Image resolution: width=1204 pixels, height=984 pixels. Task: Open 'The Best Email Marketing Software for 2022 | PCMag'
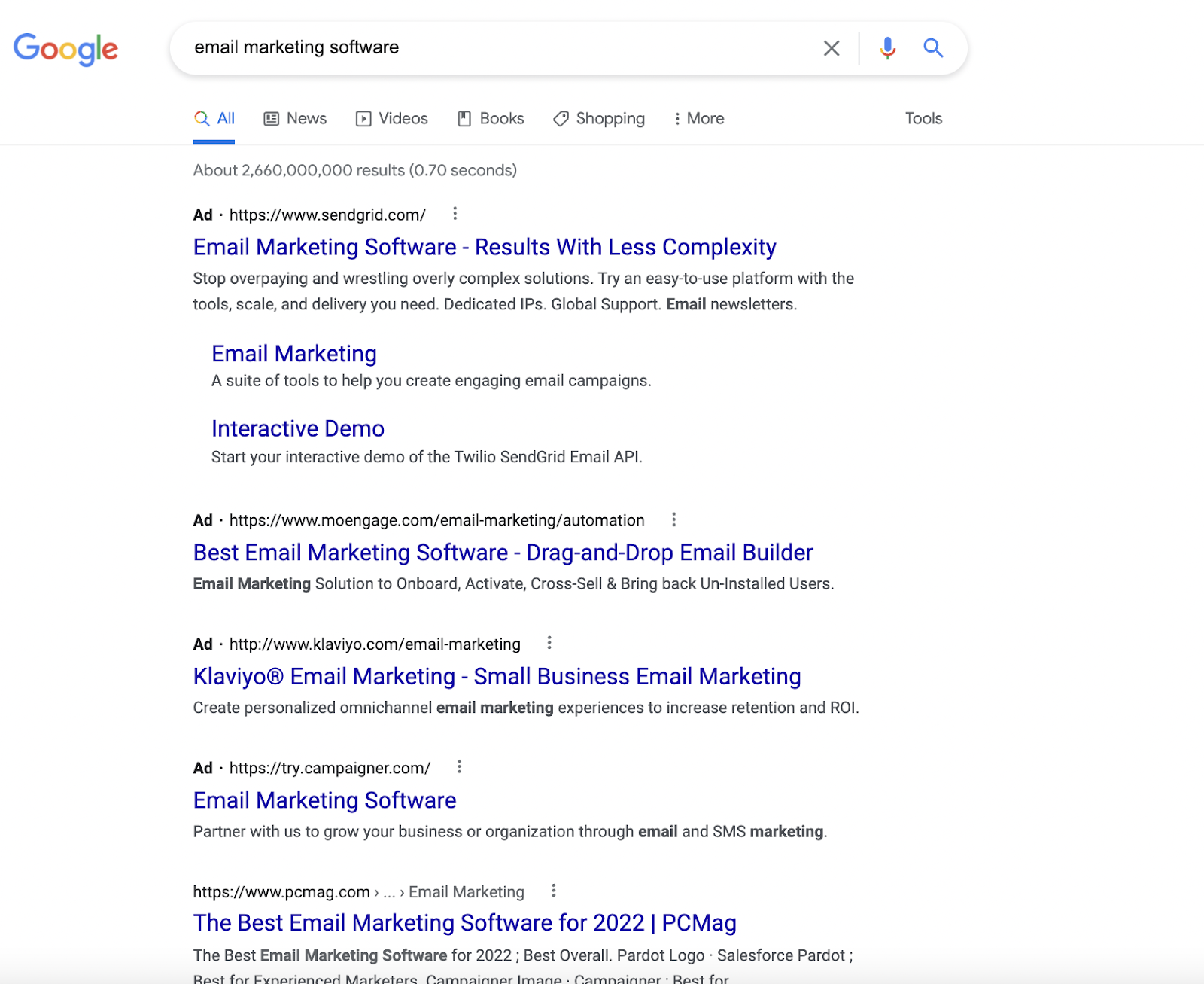(x=465, y=923)
